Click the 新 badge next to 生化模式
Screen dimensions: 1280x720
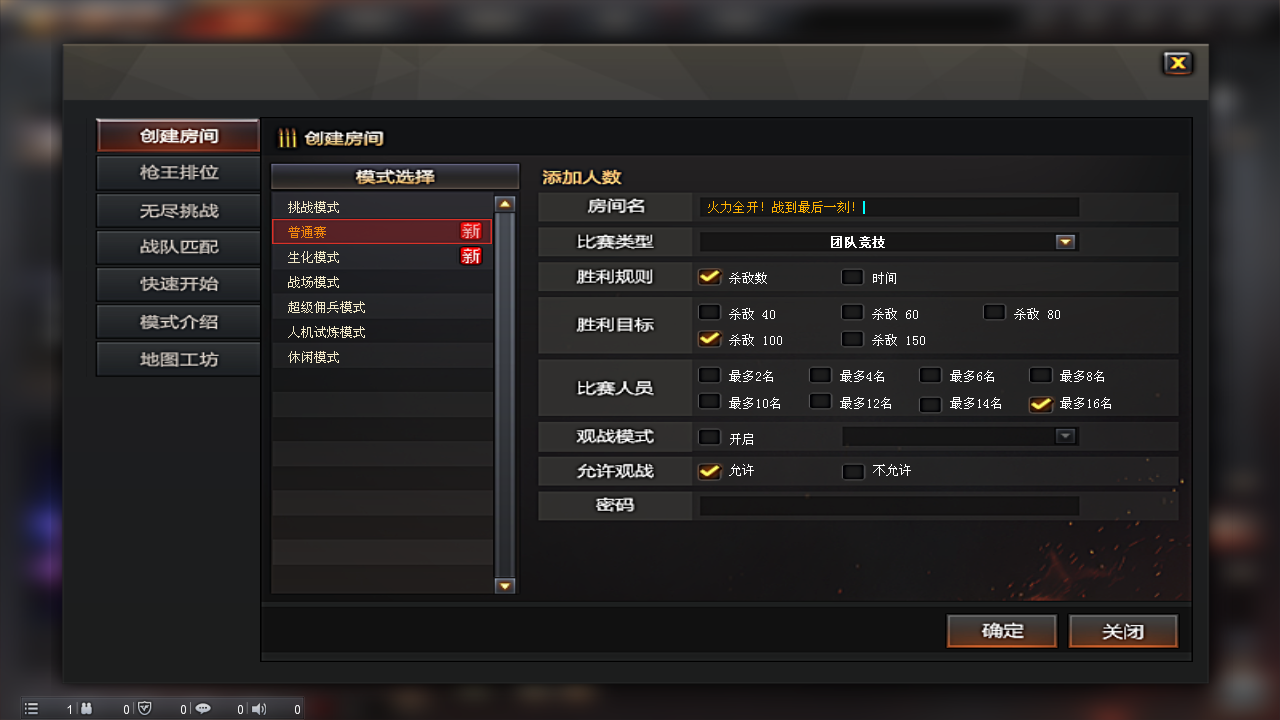pos(471,256)
